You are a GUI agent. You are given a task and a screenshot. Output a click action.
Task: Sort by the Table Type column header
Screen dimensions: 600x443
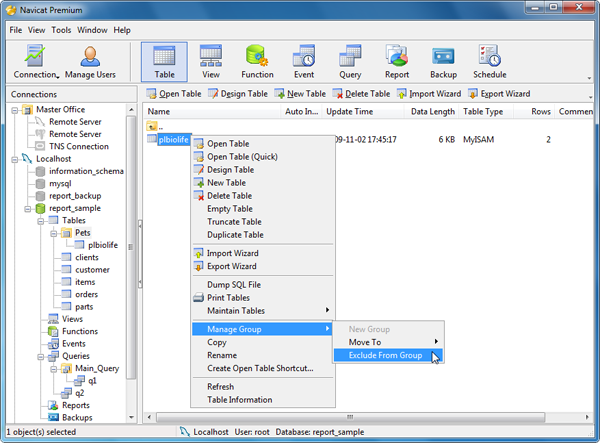pyautogui.click(x=486, y=112)
